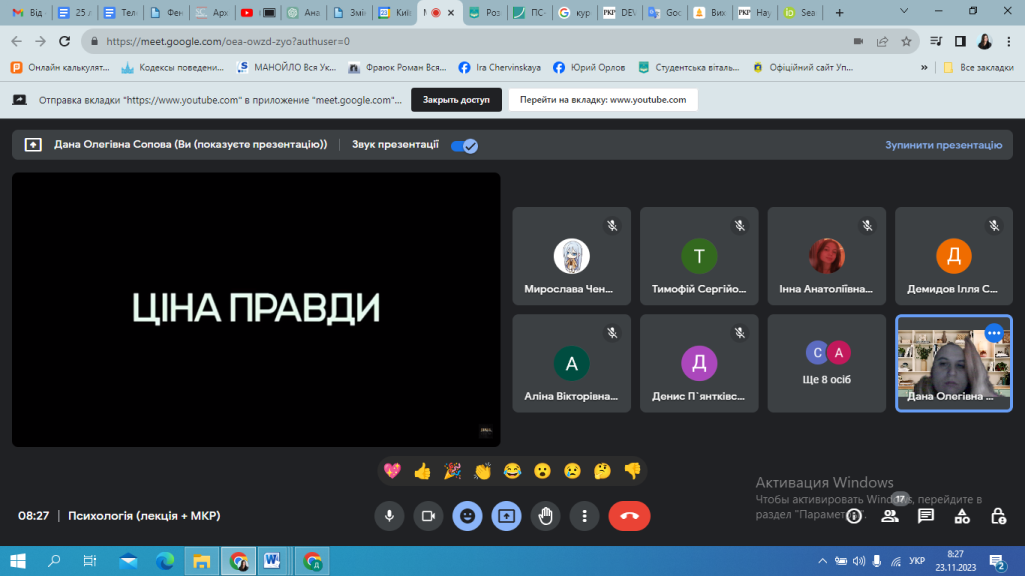
Task: Close the emoji reactions bar
Action: (x=467, y=516)
